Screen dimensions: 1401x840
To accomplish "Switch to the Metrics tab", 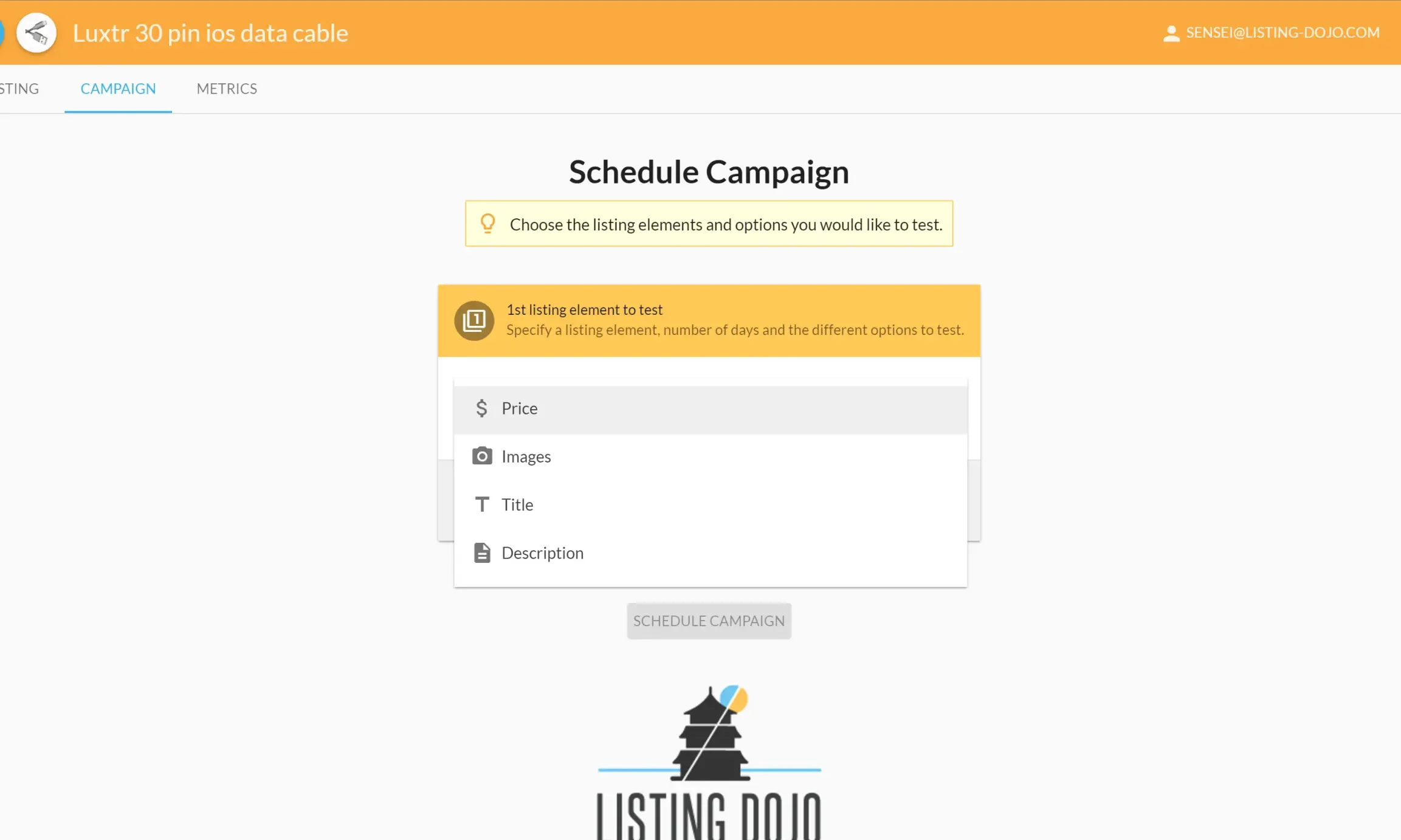I will point(227,89).
